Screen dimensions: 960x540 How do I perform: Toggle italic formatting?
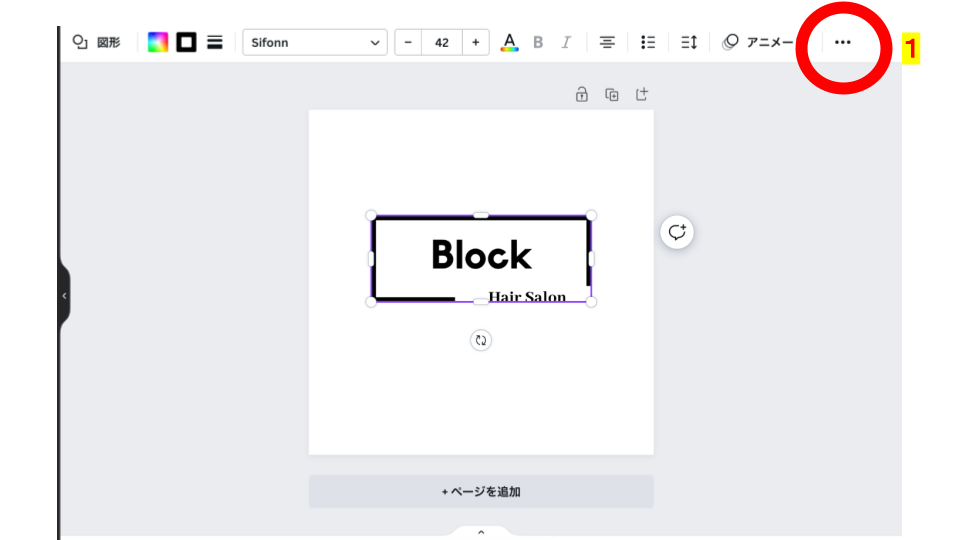[x=566, y=42]
